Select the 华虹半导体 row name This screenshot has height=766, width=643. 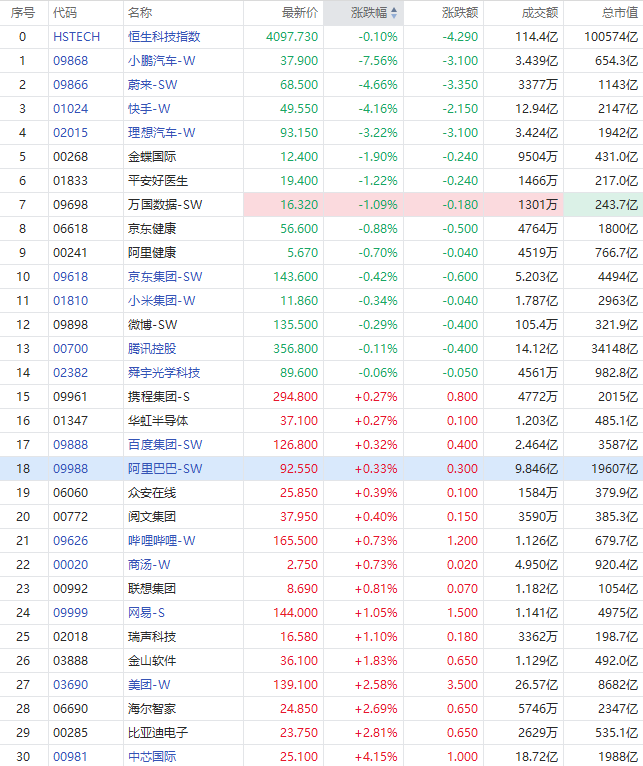[158, 420]
